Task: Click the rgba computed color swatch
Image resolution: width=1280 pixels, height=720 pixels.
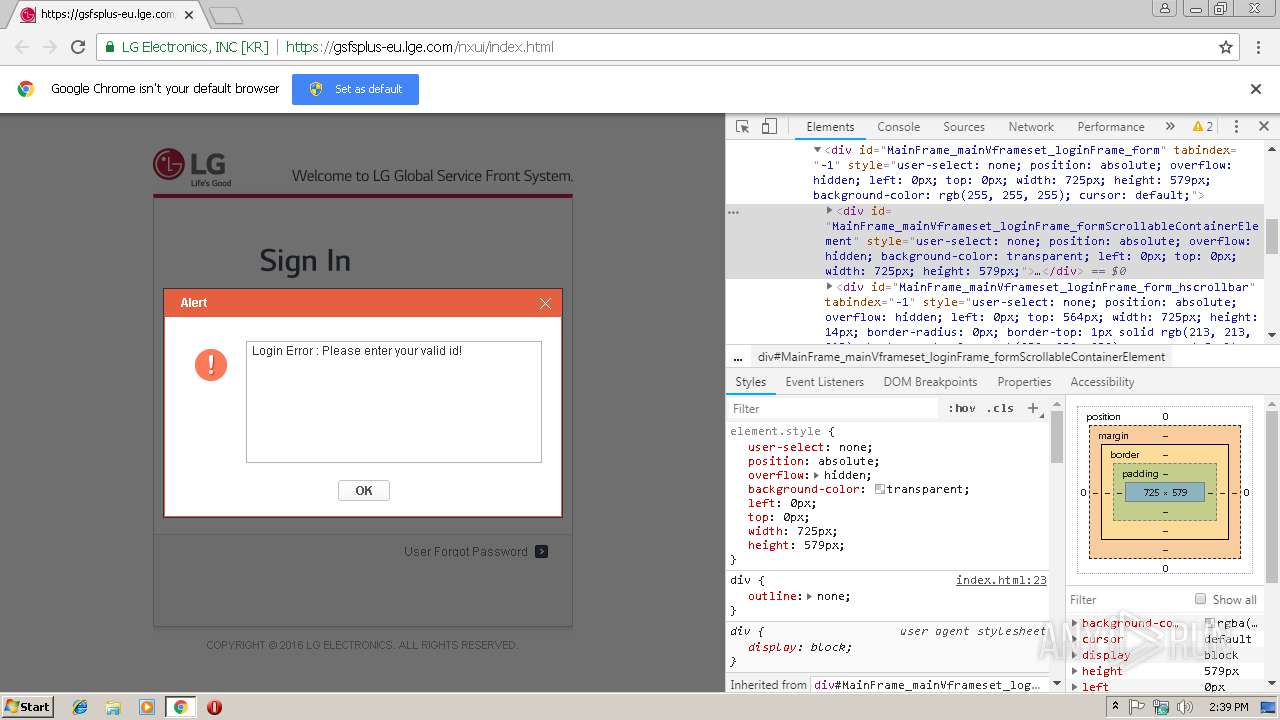Action: point(1209,623)
